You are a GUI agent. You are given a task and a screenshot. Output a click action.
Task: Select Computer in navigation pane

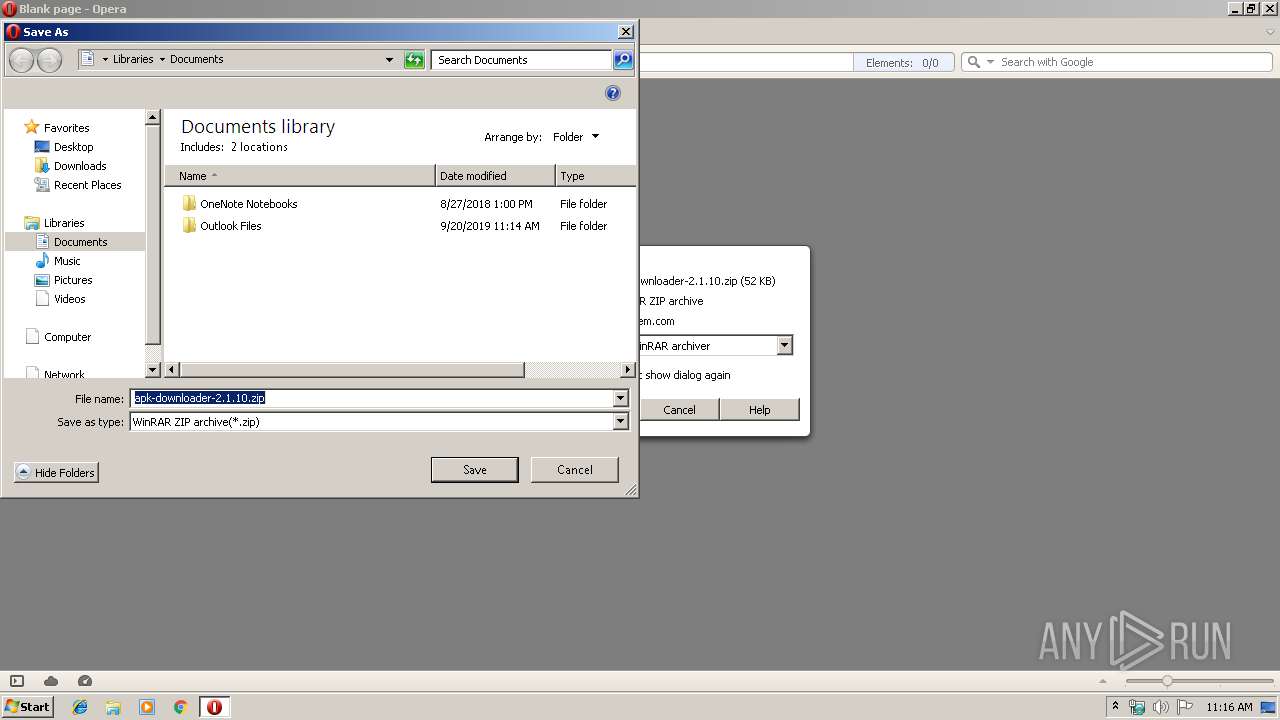pyautogui.click(x=67, y=337)
